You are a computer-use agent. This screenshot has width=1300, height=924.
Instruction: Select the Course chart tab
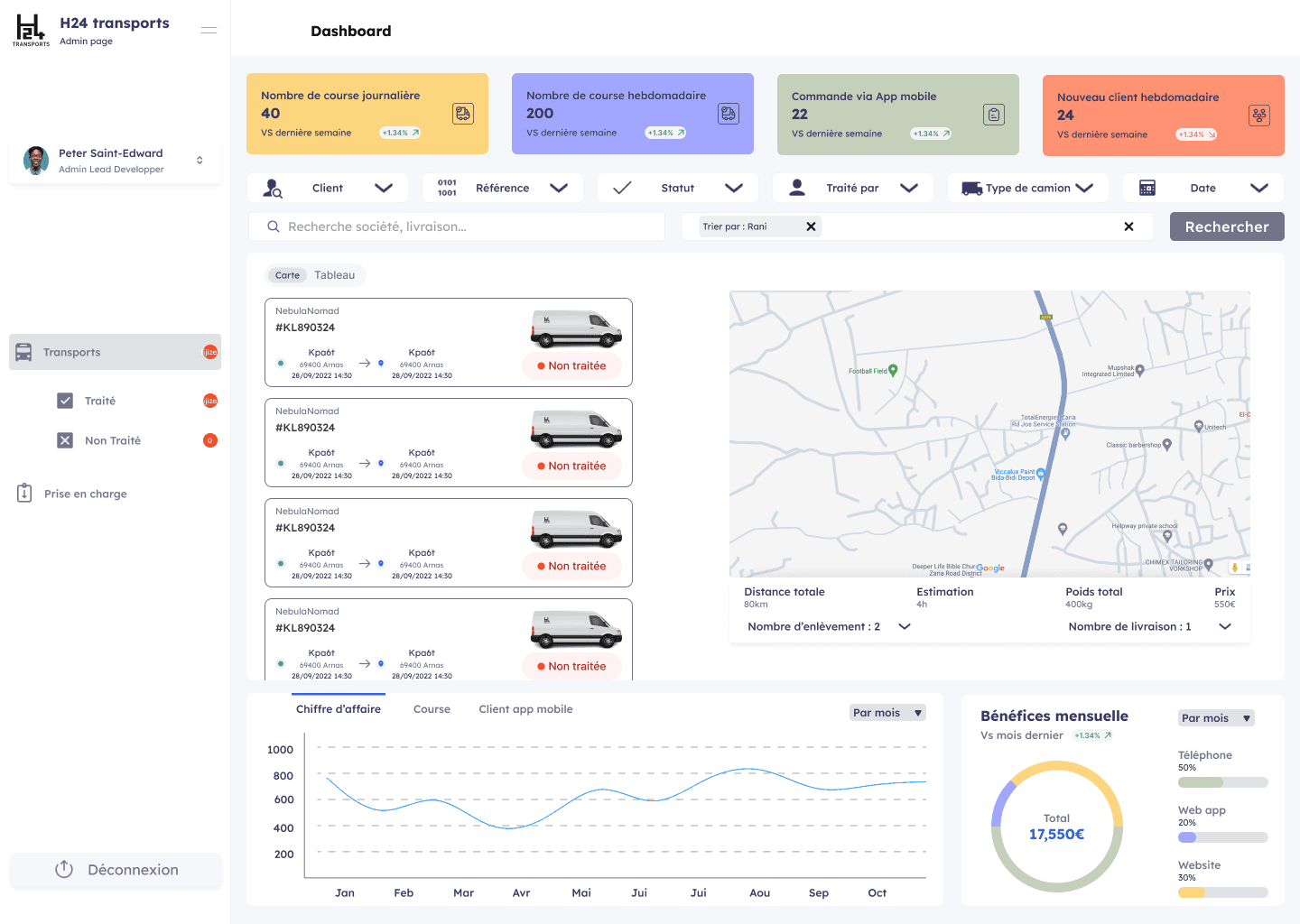point(432,709)
